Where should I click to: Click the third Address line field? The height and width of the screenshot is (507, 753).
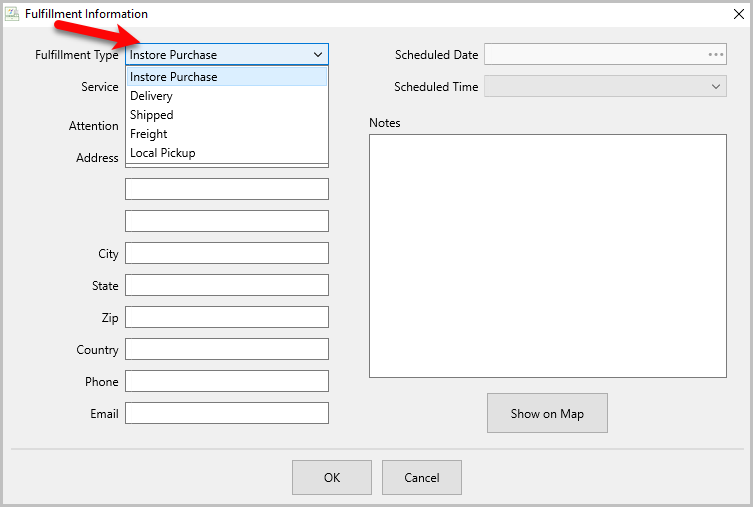coord(227,221)
